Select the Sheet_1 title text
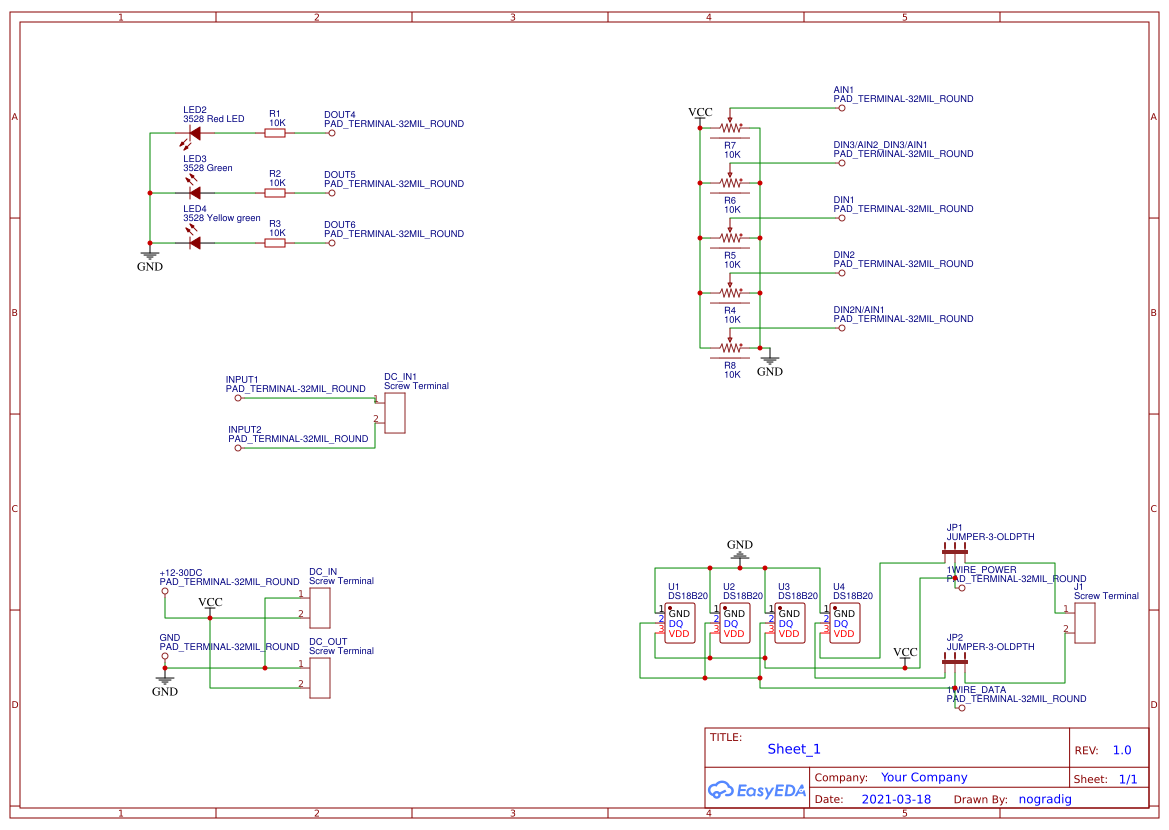Image resolution: width=1169 pixels, height=830 pixels. coord(794,749)
